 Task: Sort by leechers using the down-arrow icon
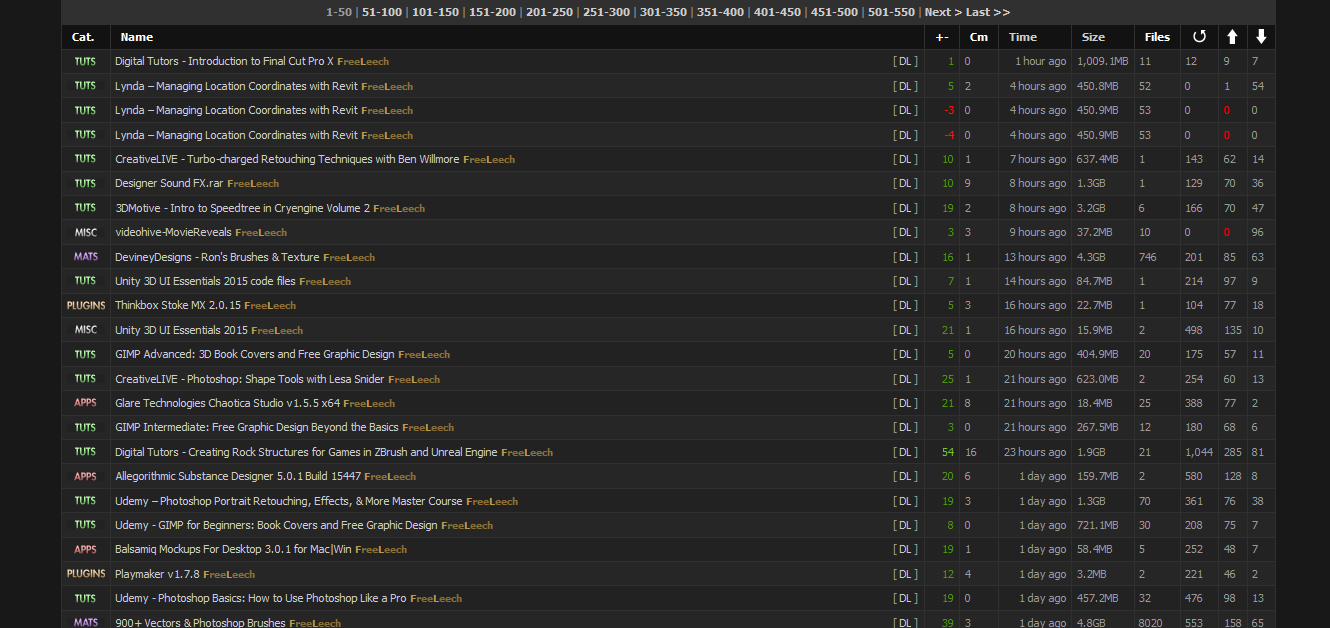(1261, 37)
